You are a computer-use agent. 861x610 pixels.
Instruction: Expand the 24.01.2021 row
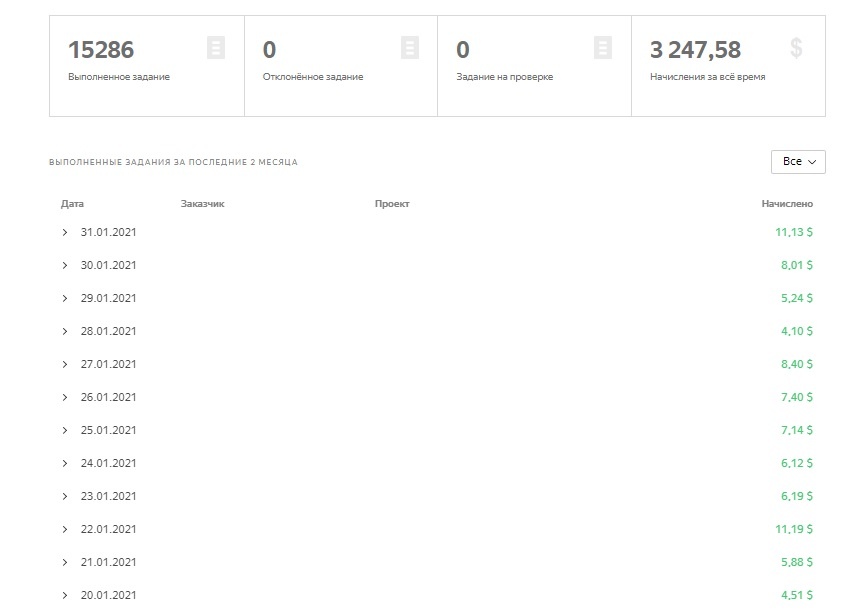coord(65,463)
